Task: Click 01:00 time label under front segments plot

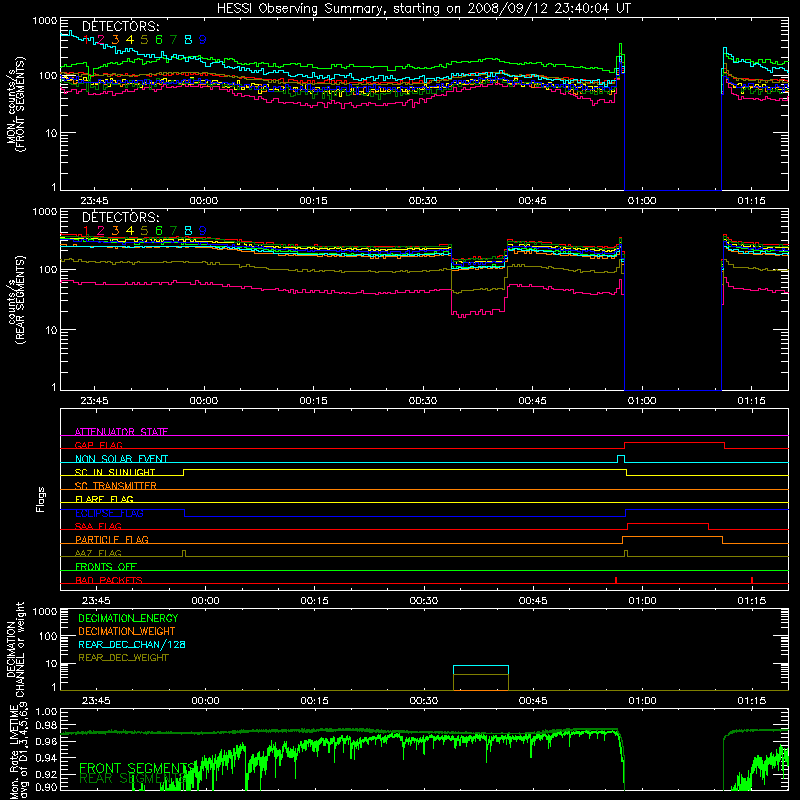Action: [642, 201]
